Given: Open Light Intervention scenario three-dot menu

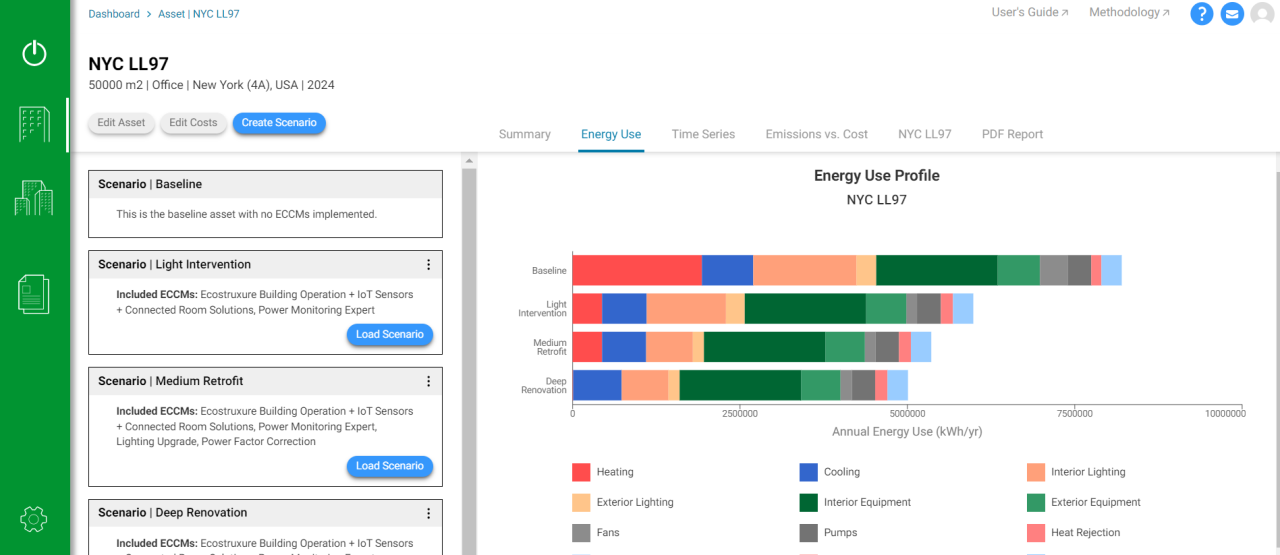Looking at the screenshot, I should coord(429,265).
